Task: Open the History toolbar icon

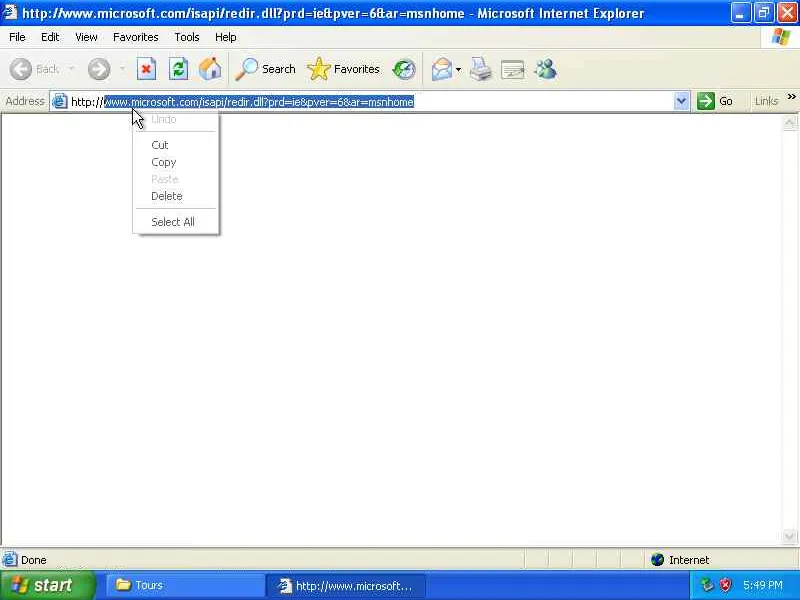Action: (404, 69)
